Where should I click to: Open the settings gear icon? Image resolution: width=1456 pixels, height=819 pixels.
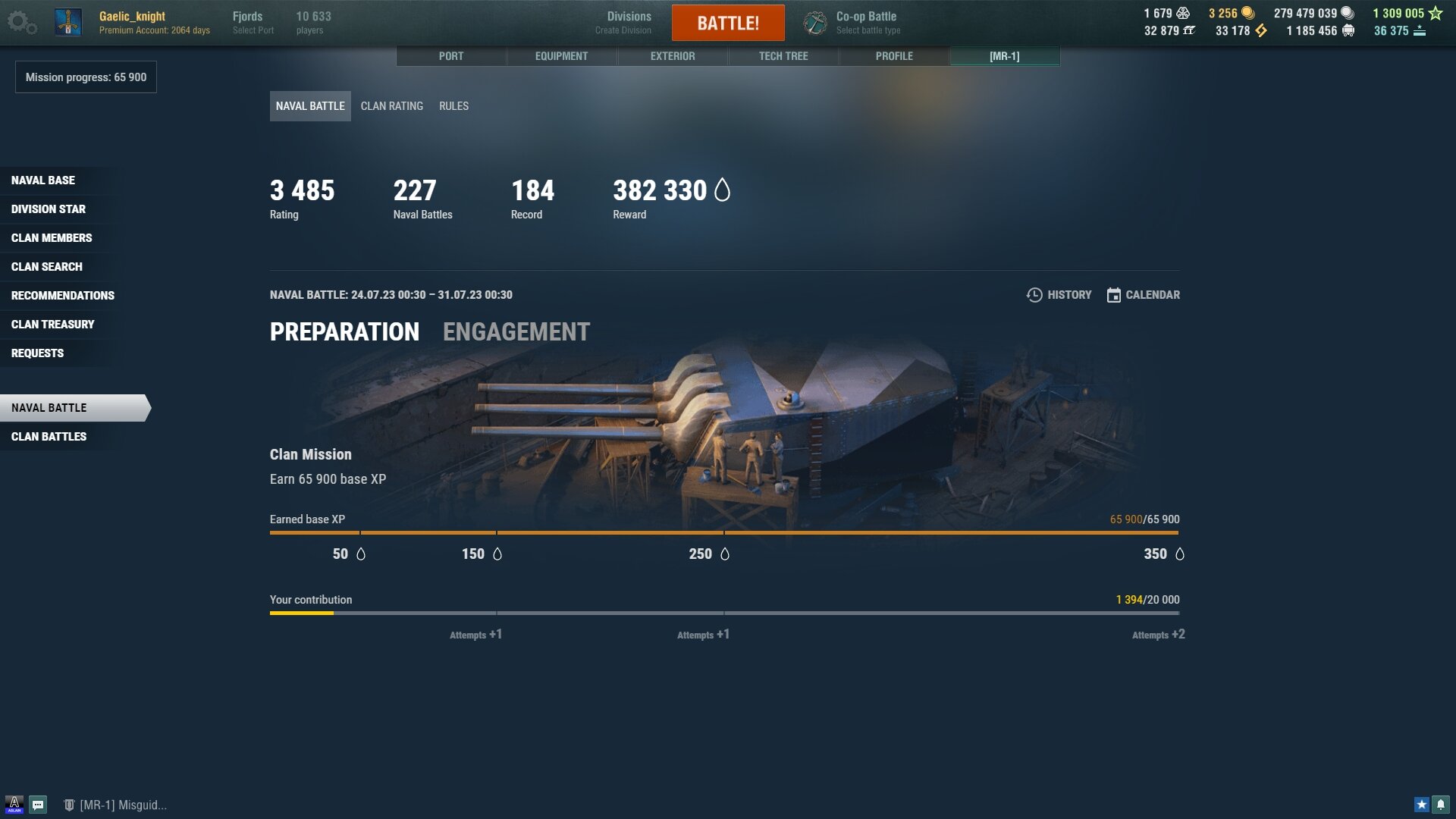(x=21, y=23)
